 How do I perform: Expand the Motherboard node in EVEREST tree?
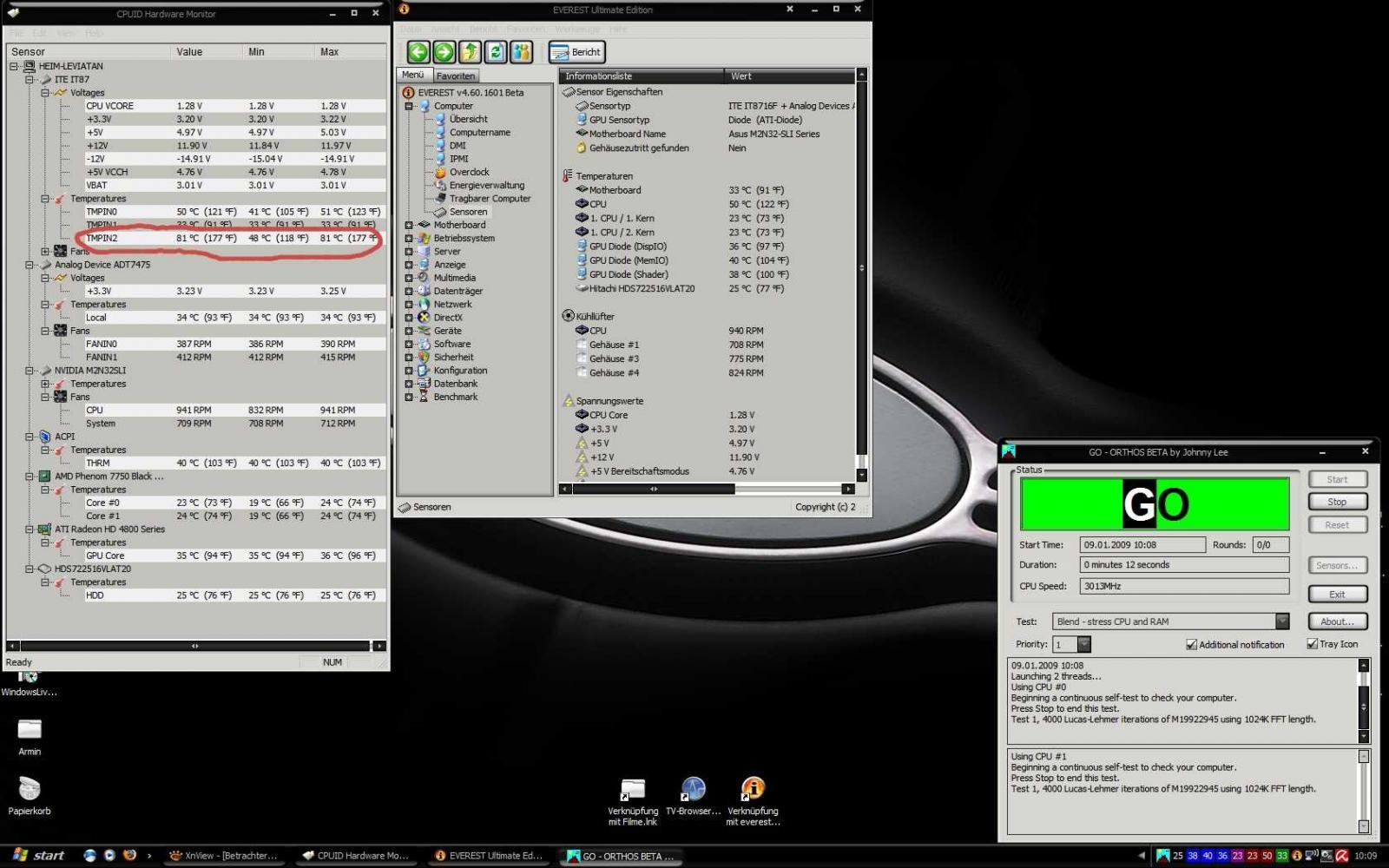409,225
